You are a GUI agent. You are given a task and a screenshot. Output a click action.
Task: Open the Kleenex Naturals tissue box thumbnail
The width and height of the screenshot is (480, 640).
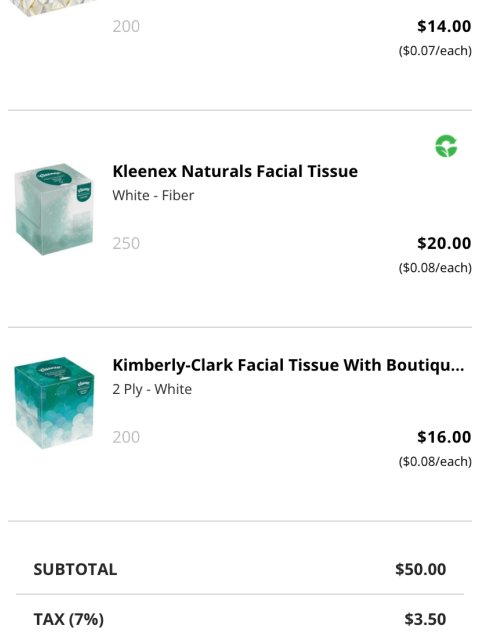[x=54, y=209]
